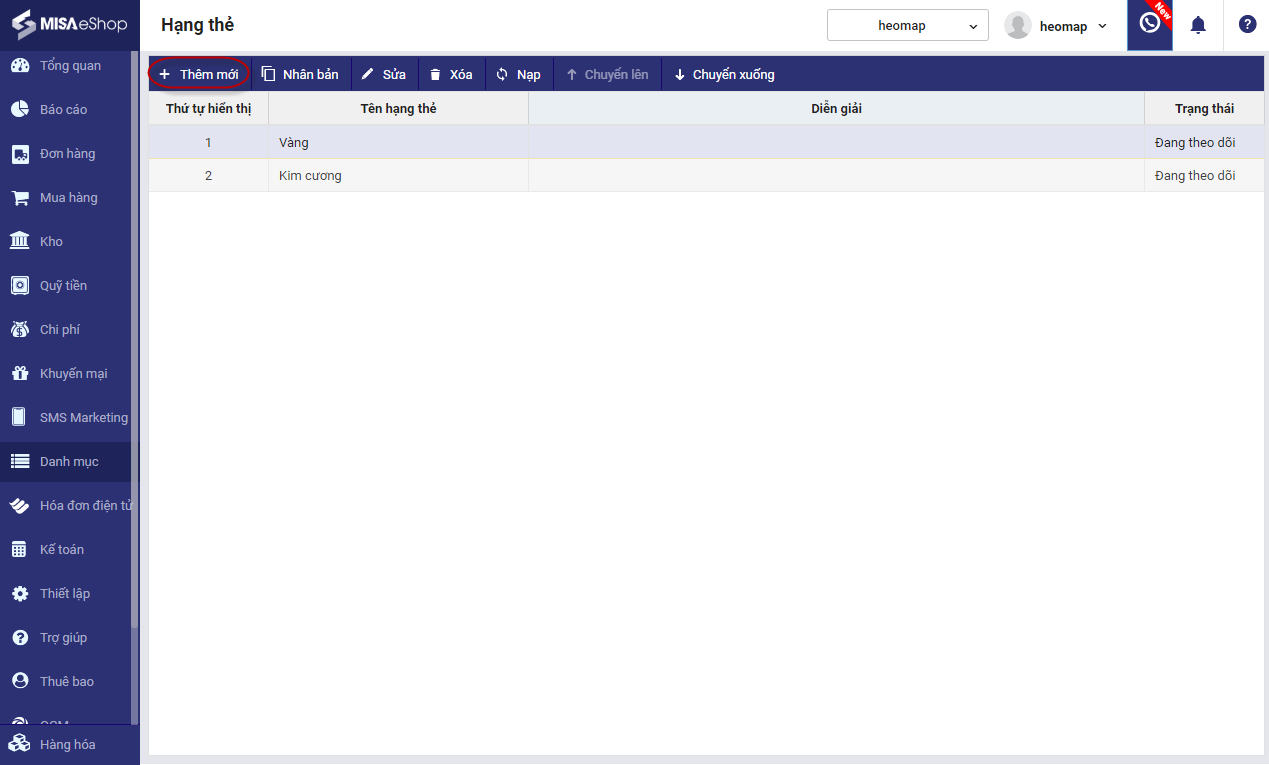Open Danh mục list icon
Viewport: 1269px width, 765px height.
click(x=20, y=461)
